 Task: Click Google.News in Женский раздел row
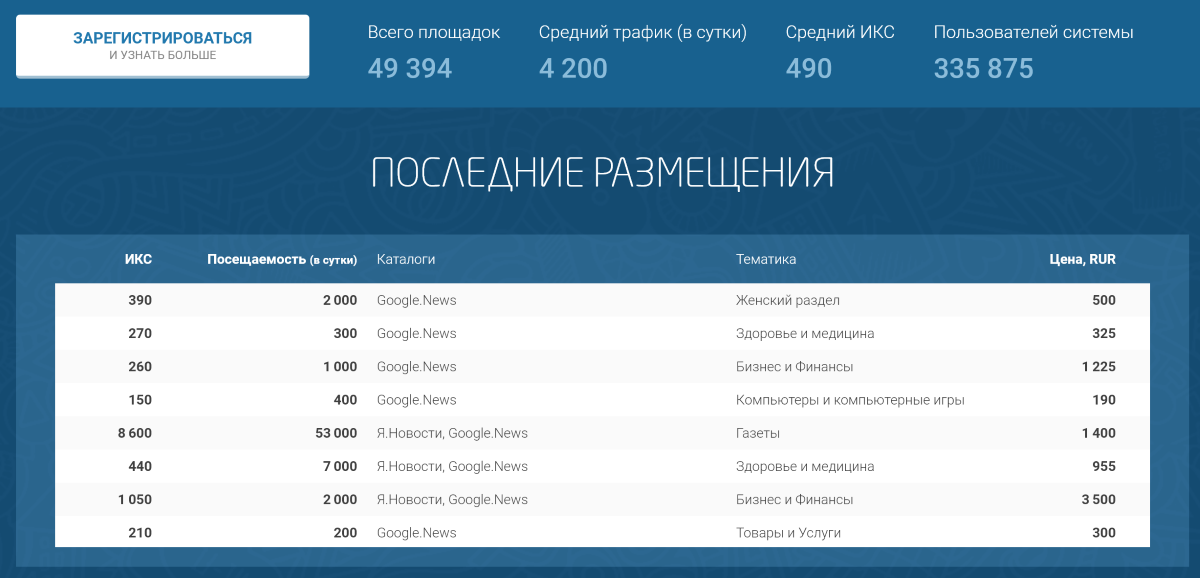(417, 300)
